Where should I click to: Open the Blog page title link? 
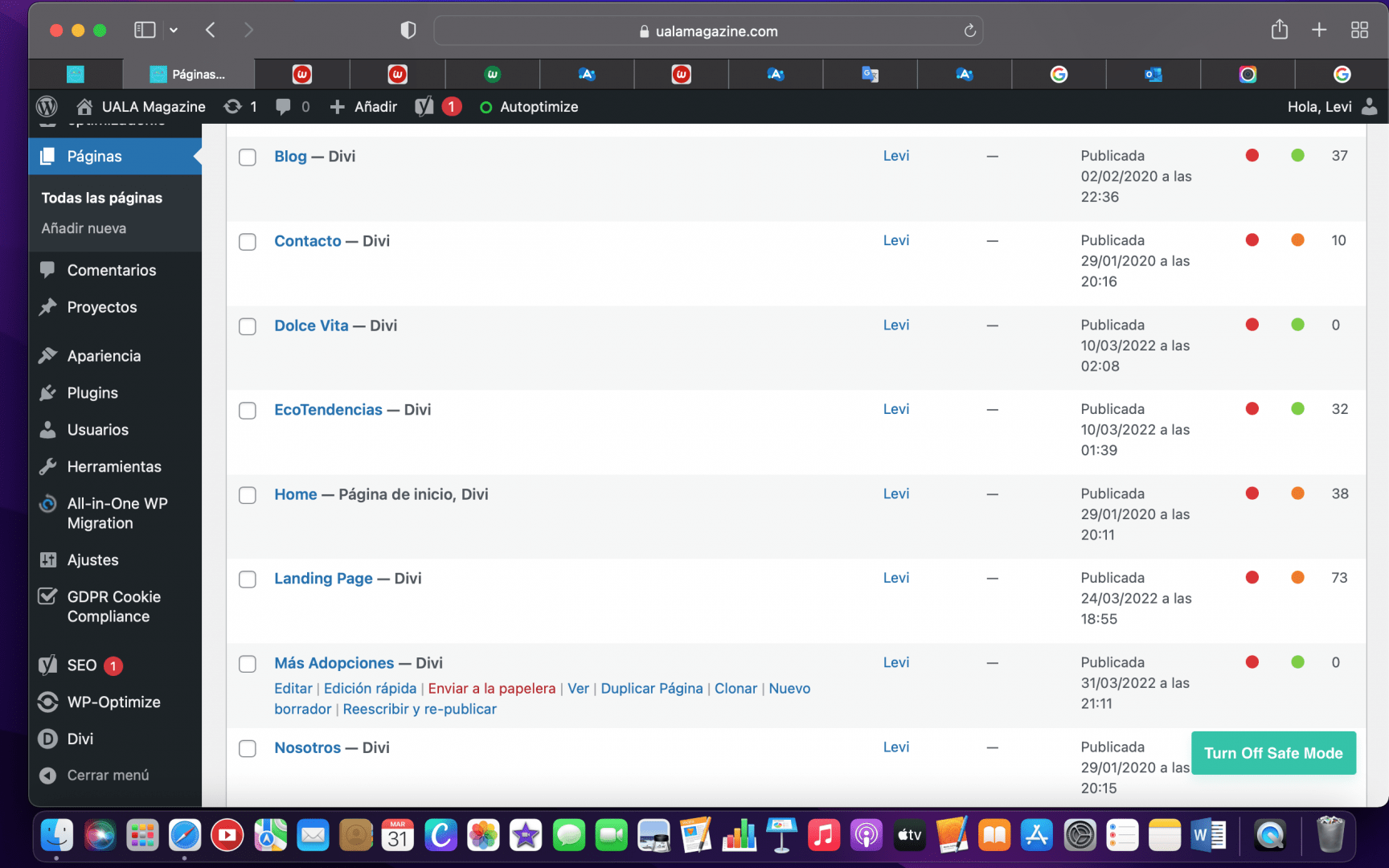pyautogui.click(x=290, y=157)
